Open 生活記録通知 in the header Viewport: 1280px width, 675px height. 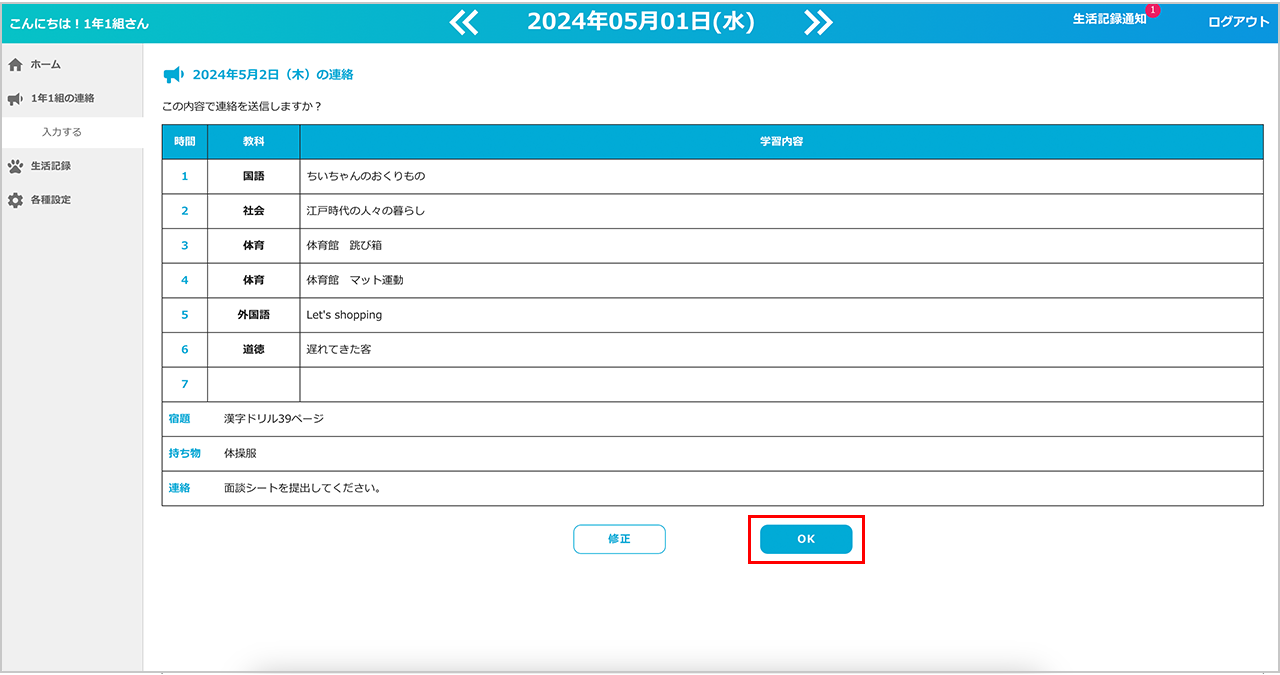point(1109,20)
